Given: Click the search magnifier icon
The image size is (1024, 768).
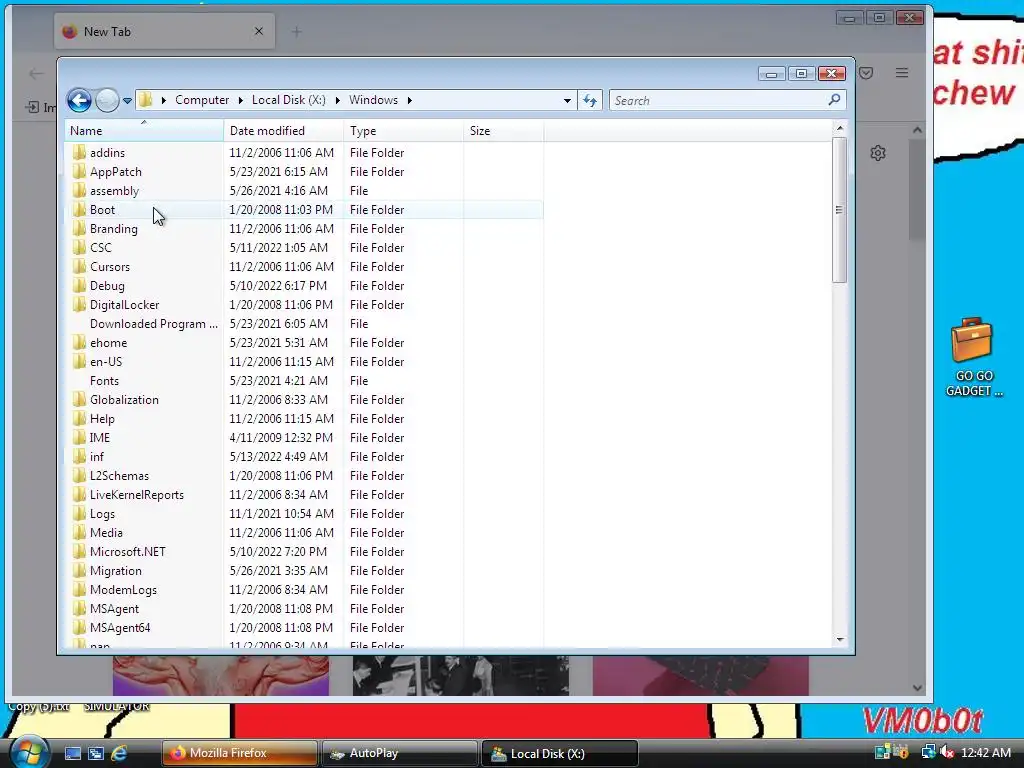Looking at the screenshot, I should pyautogui.click(x=834, y=100).
